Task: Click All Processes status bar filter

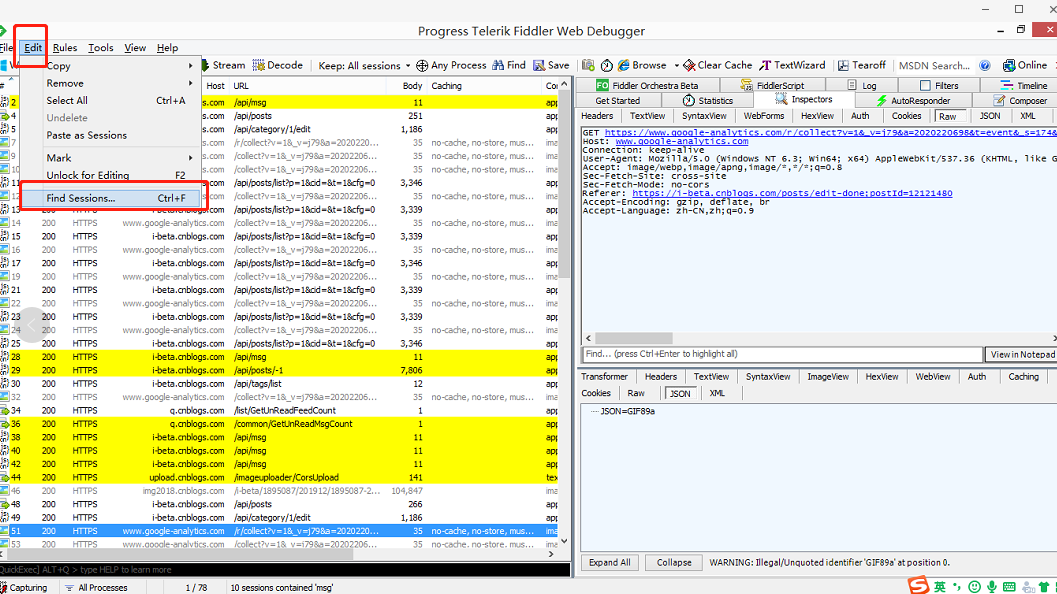Action: click(96, 588)
